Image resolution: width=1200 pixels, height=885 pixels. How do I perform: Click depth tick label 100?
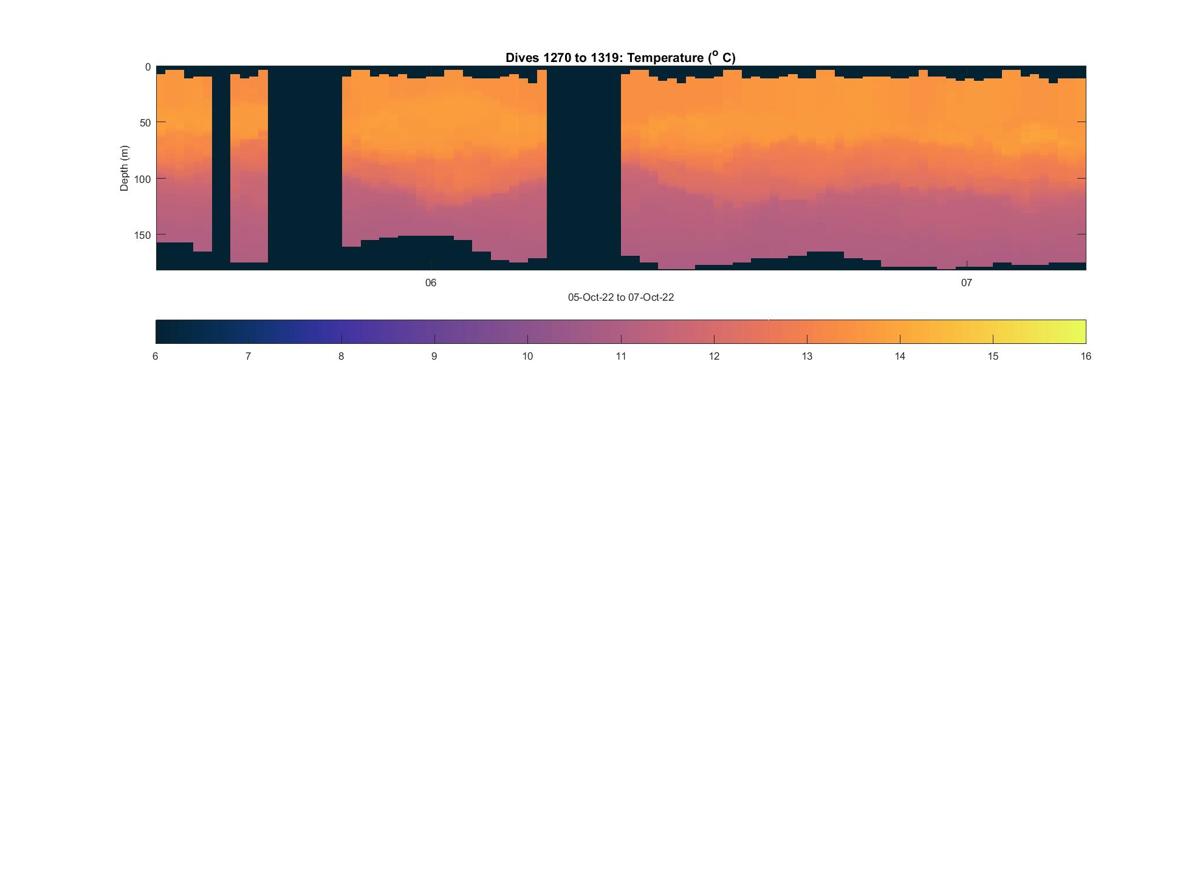point(142,179)
